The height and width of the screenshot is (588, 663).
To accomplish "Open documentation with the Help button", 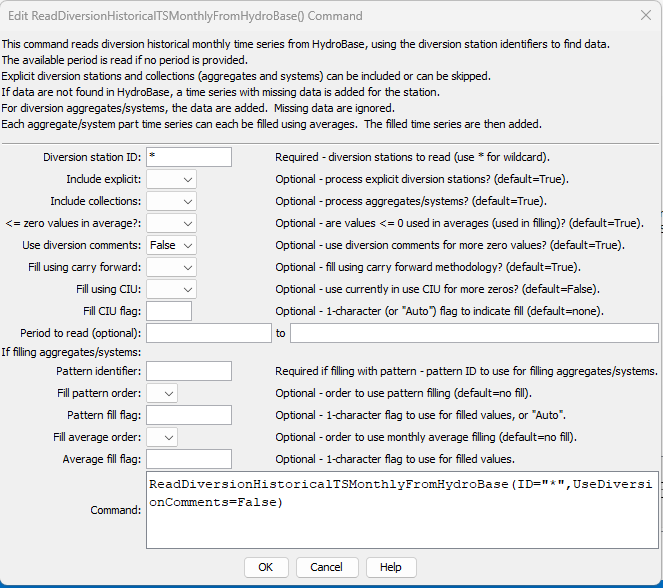I will [391, 567].
